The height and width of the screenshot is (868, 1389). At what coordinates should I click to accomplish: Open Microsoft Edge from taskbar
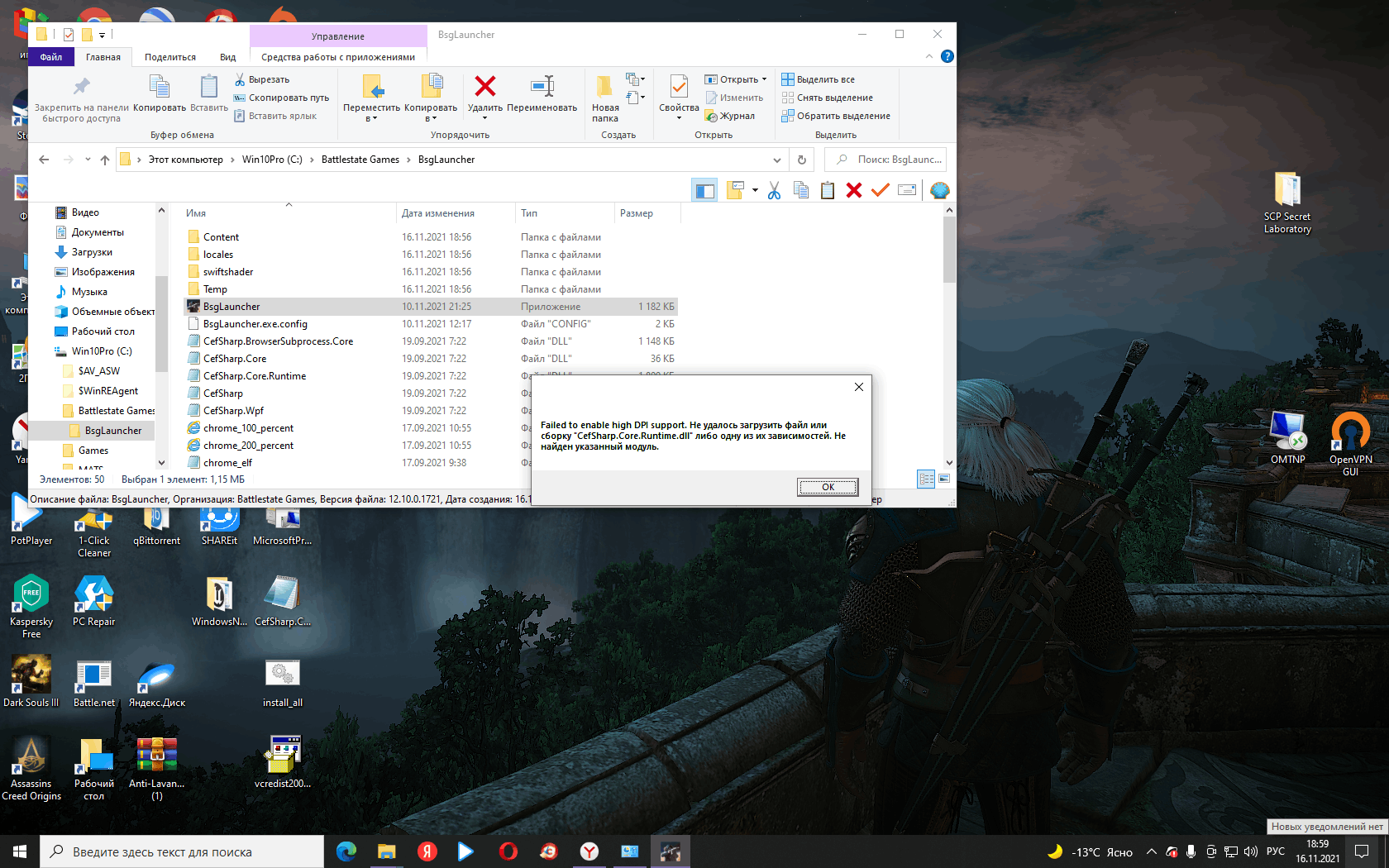point(346,851)
